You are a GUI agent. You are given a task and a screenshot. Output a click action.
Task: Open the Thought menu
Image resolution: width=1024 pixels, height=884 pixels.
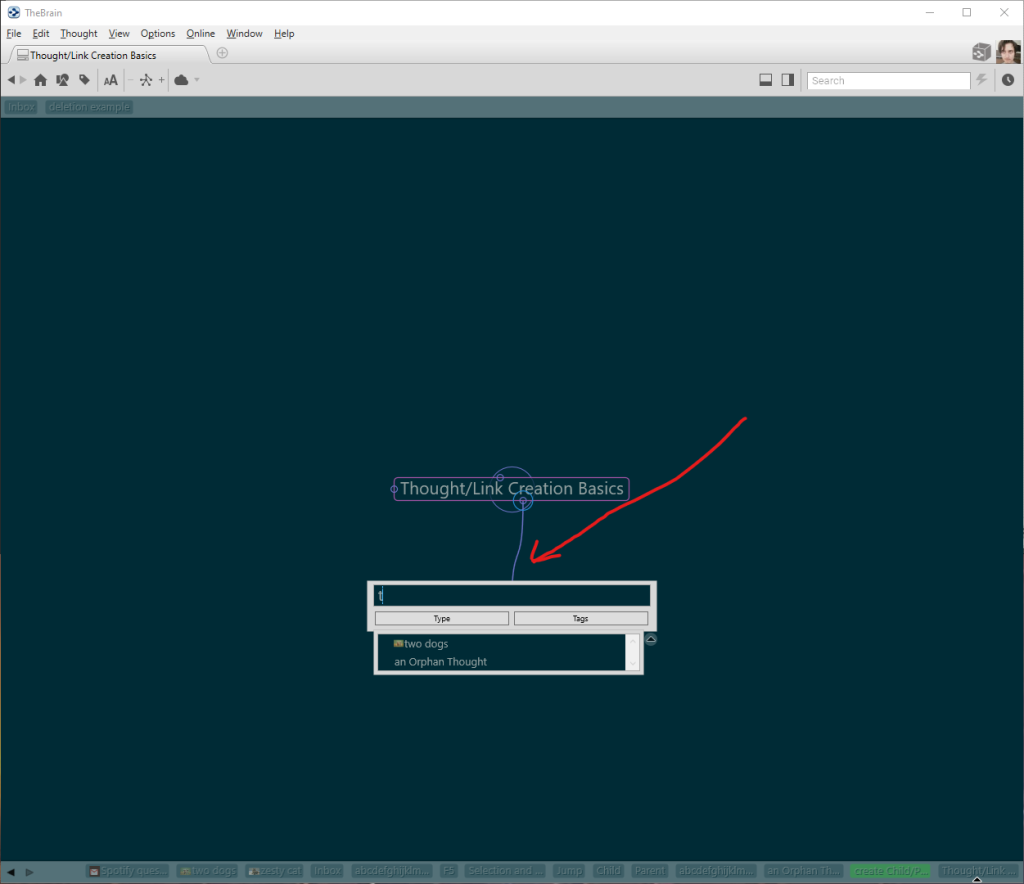pyautogui.click(x=79, y=33)
